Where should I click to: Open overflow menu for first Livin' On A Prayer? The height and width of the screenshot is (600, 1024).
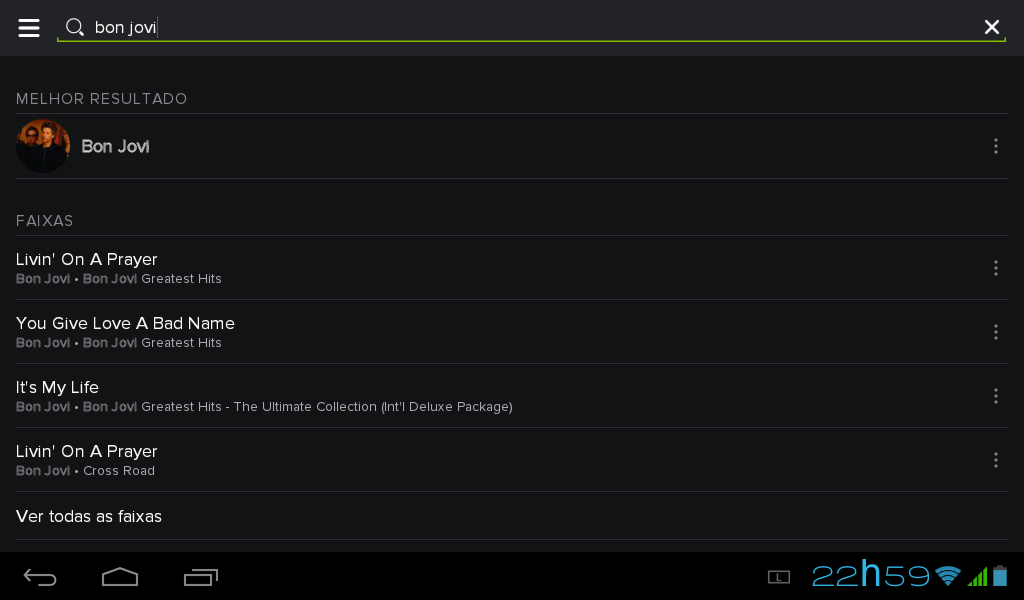pyautogui.click(x=995, y=268)
